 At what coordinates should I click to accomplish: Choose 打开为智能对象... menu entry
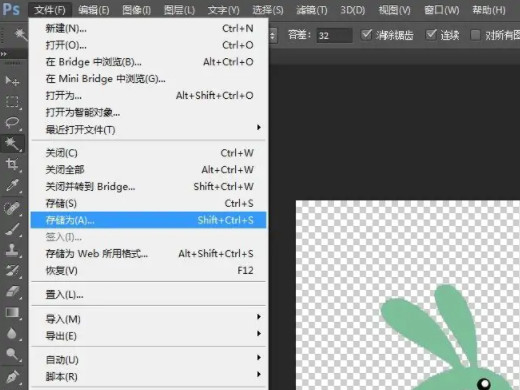[x=148, y=112]
